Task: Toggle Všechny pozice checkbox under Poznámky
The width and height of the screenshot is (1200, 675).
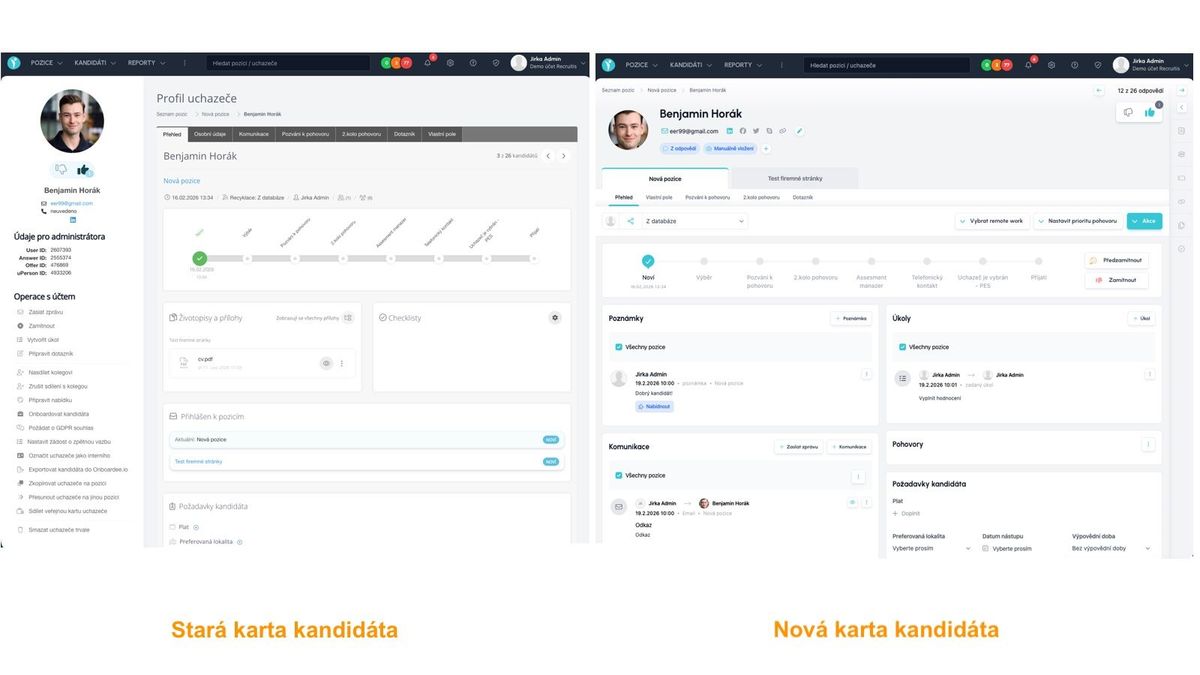Action: coord(619,347)
